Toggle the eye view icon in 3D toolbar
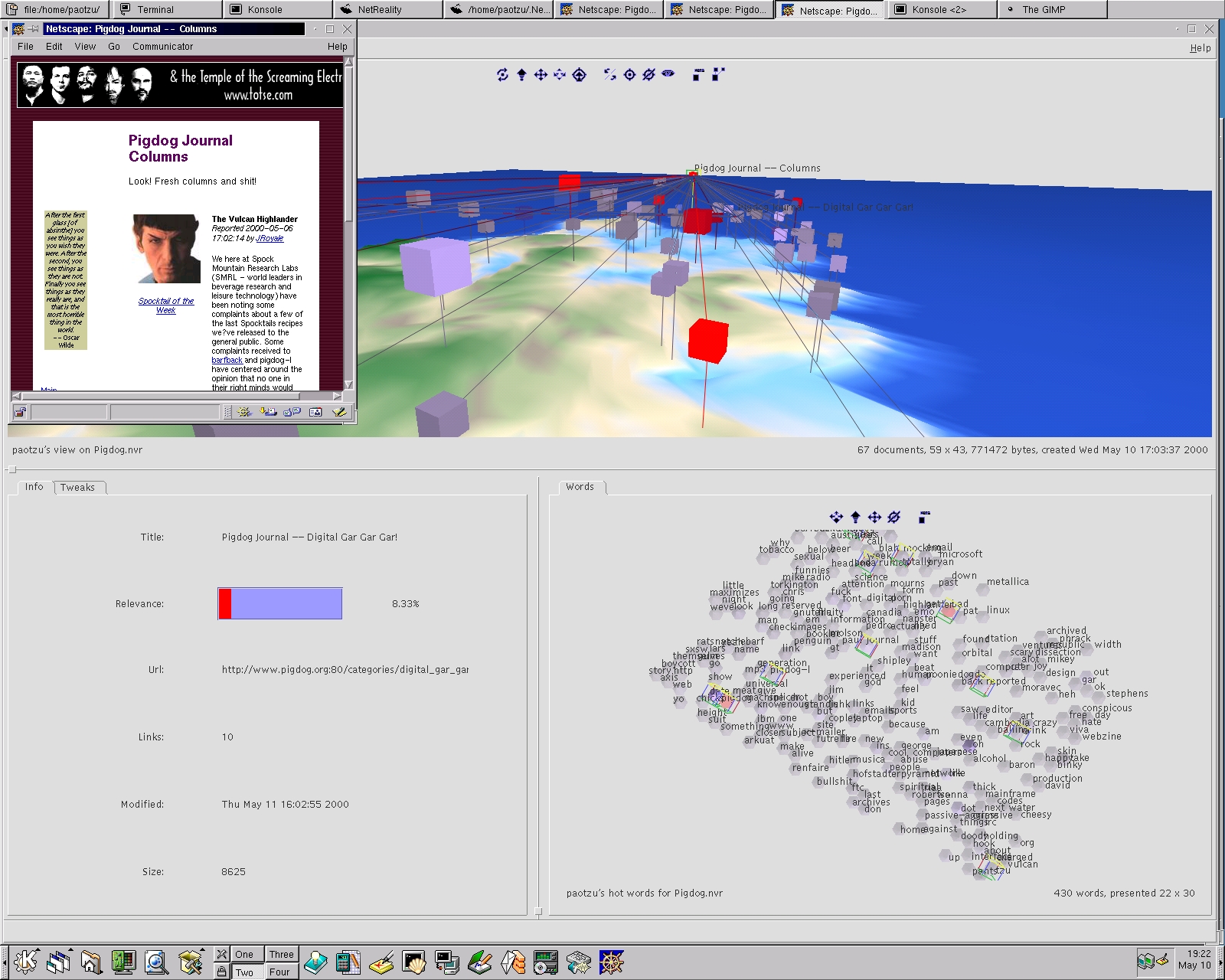 coord(668,73)
